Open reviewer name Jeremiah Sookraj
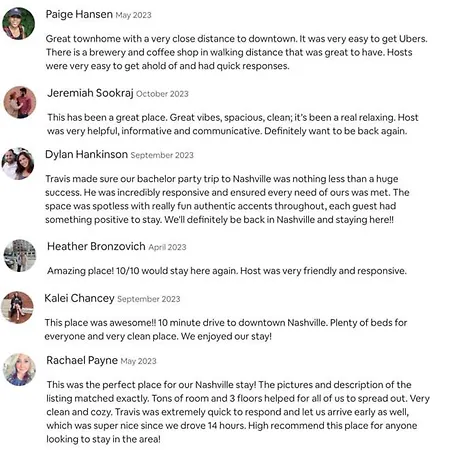This screenshot has height=450, width=450. pos(90,93)
